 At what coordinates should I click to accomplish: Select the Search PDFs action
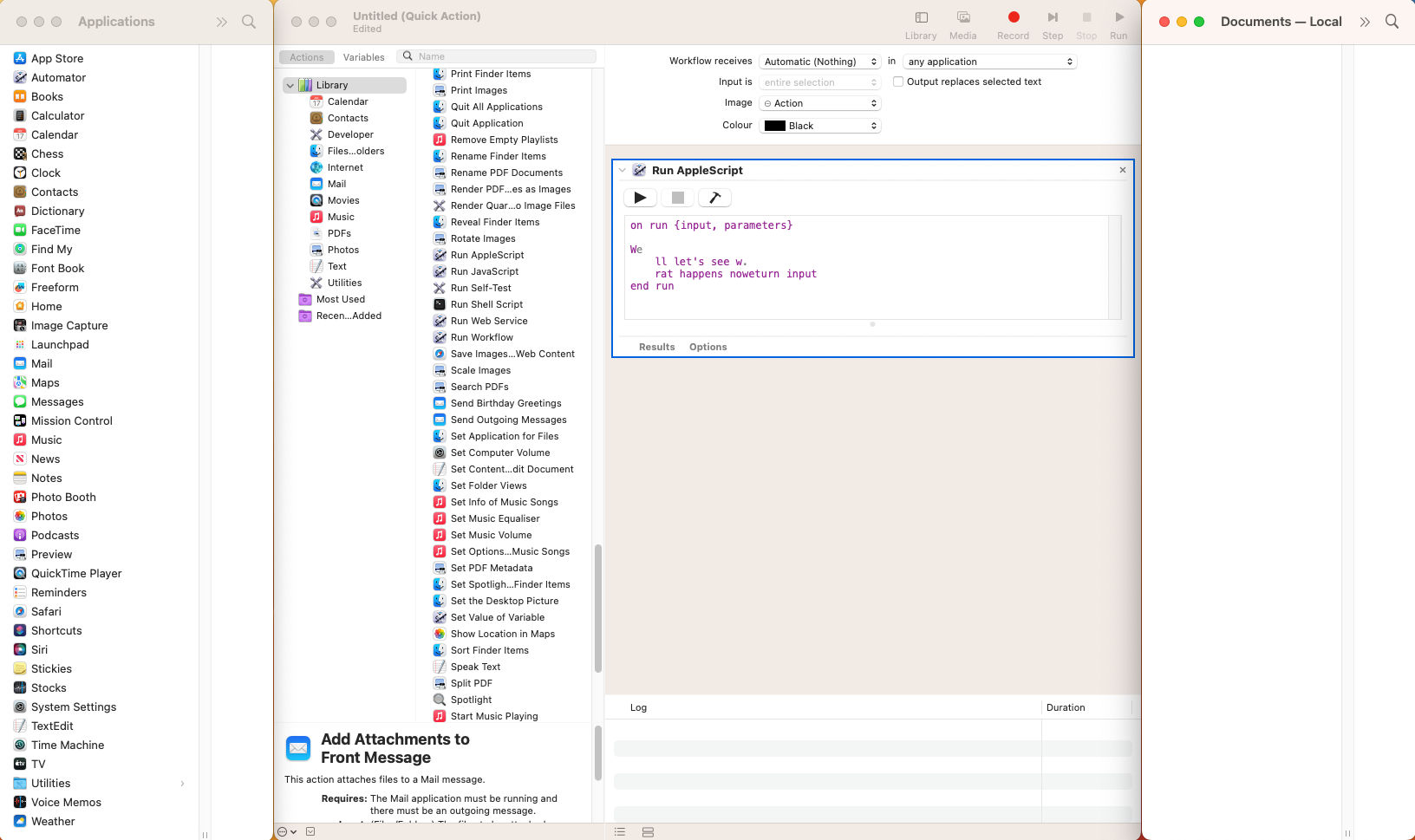coord(479,387)
